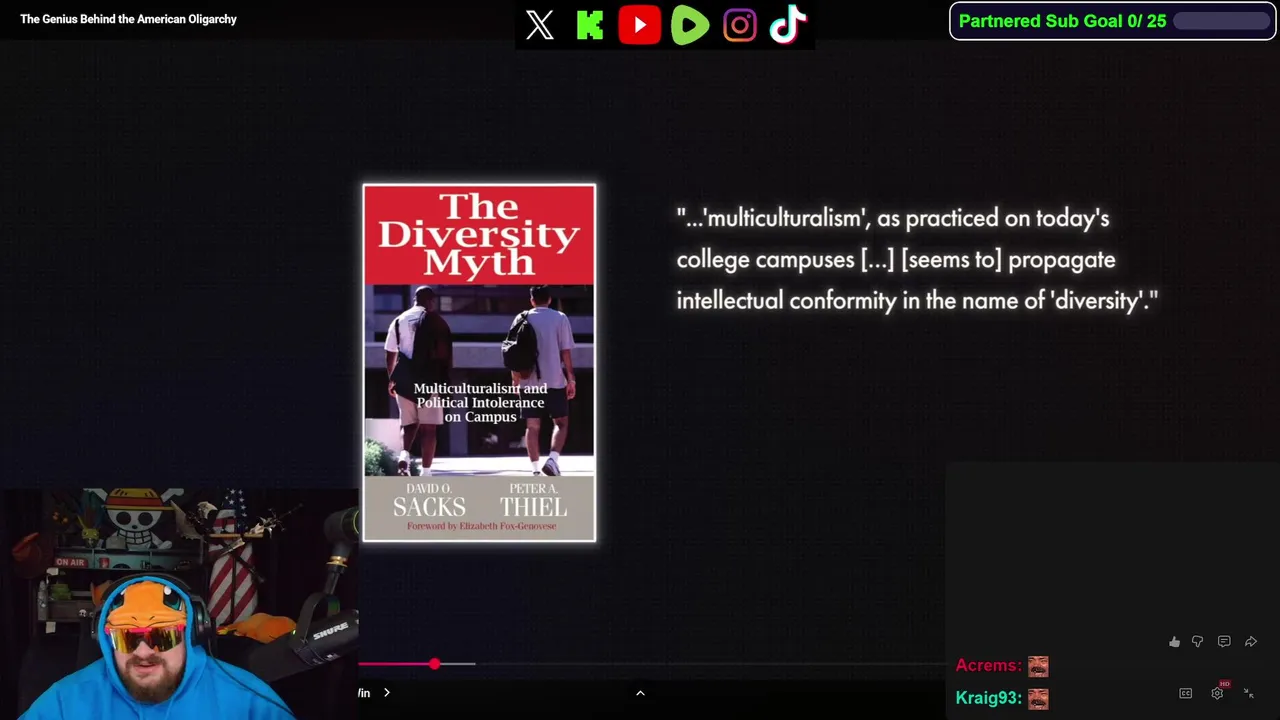Click the Acrems chat username
Viewport: 1280px width, 720px height.
[x=988, y=666]
